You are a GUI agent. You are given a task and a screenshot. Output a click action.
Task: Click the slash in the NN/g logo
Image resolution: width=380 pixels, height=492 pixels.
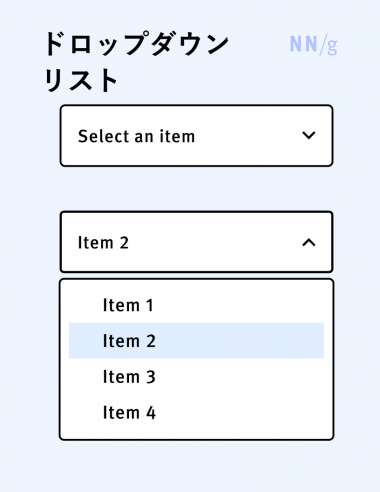(x=322, y=45)
